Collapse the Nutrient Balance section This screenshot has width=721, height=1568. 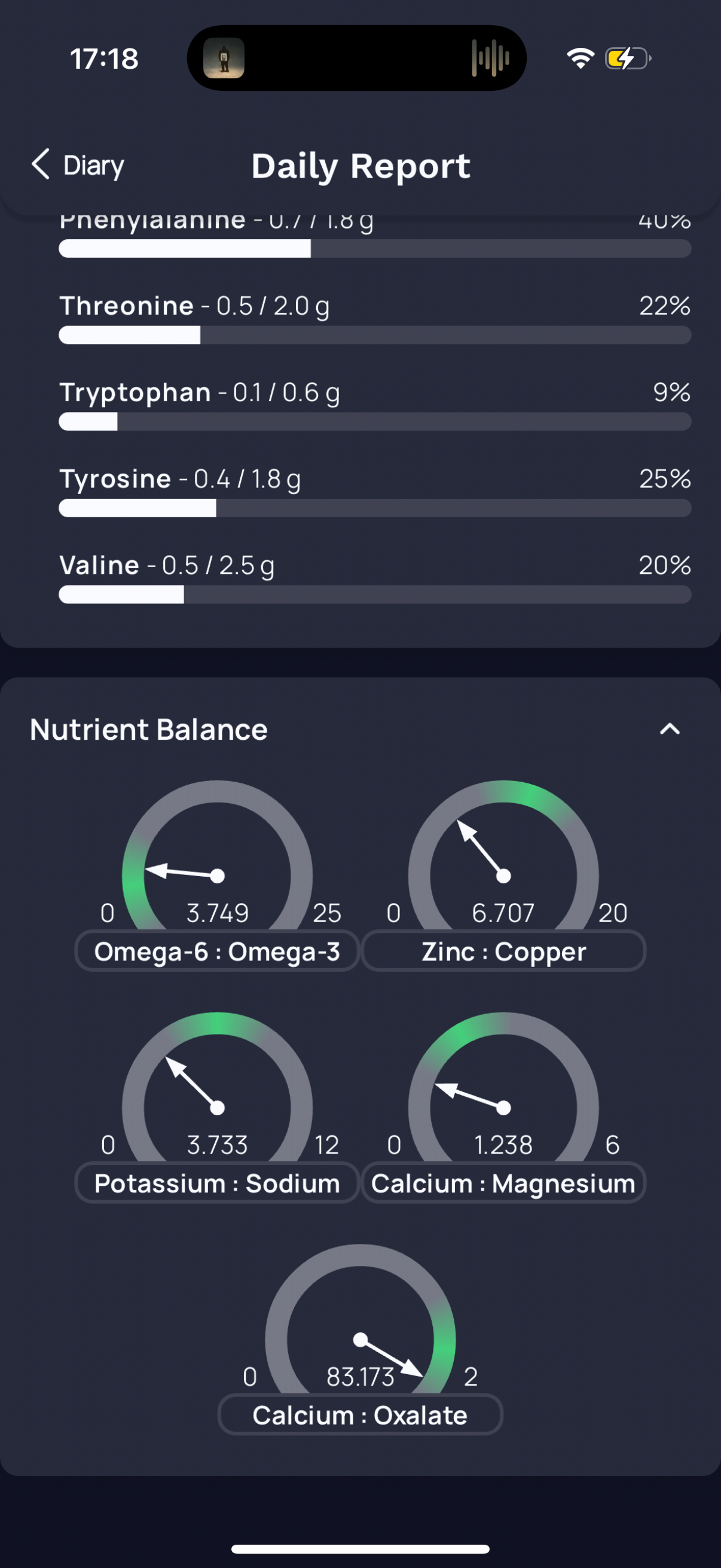point(670,729)
